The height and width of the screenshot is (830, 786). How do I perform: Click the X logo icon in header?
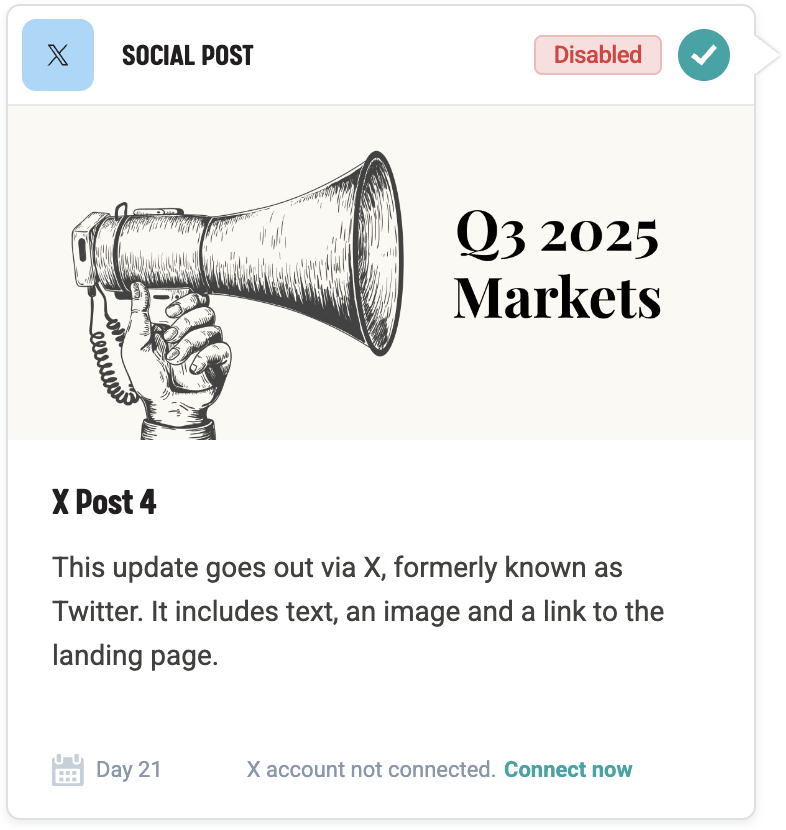(x=58, y=55)
